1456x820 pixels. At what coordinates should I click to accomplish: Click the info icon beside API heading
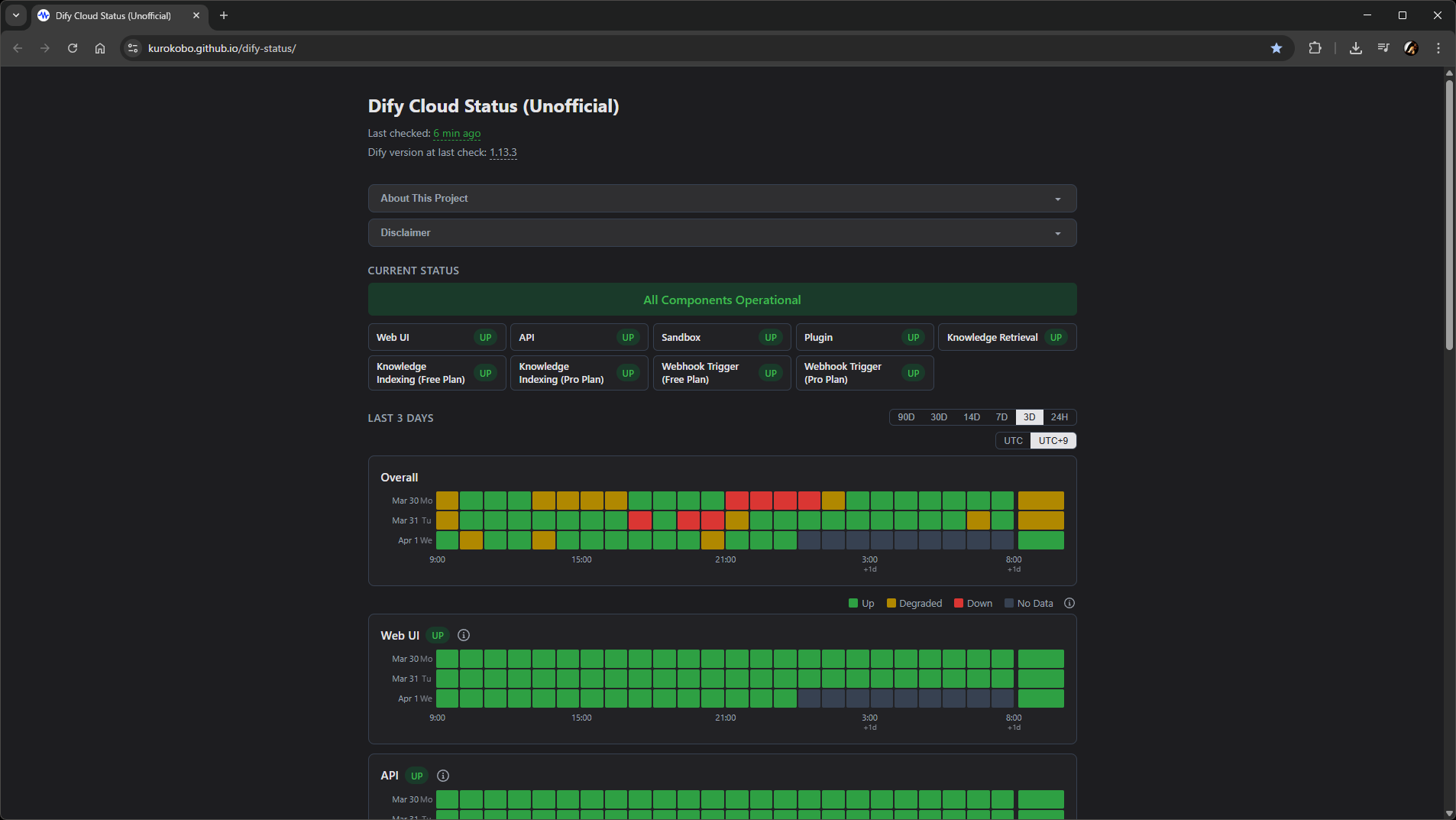coord(443,776)
